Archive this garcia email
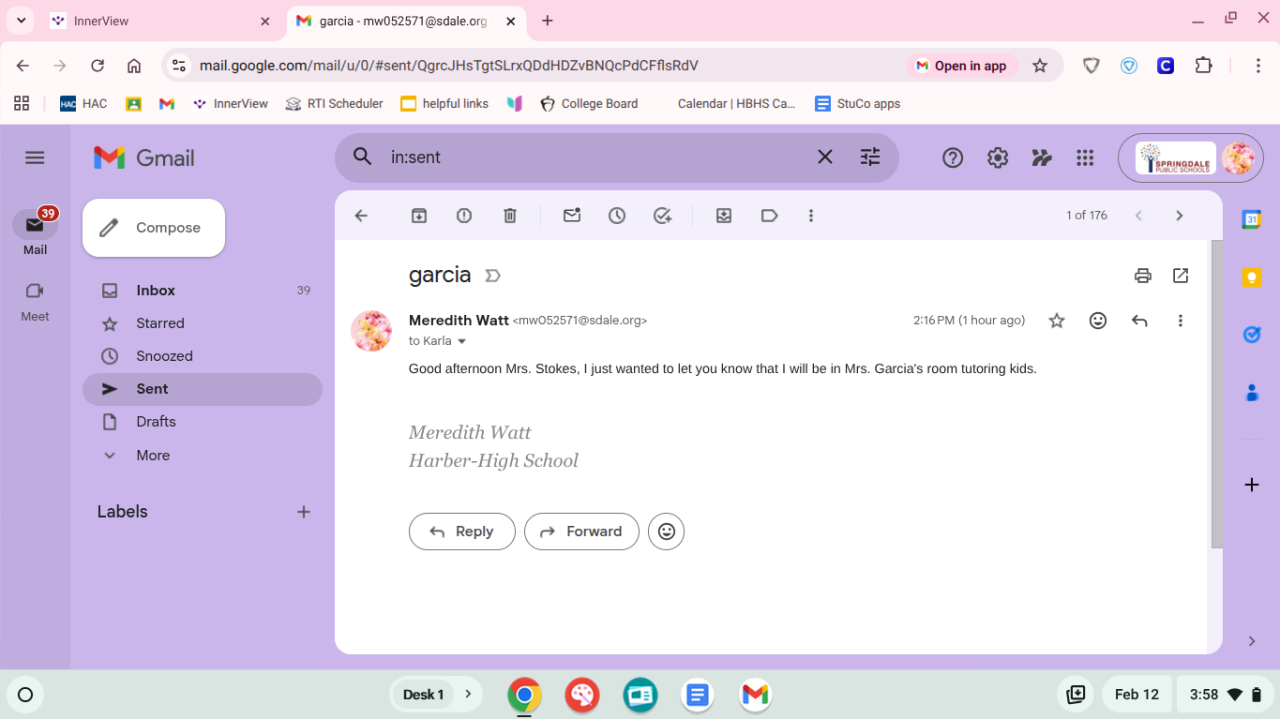This screenshot has height=719, width=1280. (x=419, y=216)
